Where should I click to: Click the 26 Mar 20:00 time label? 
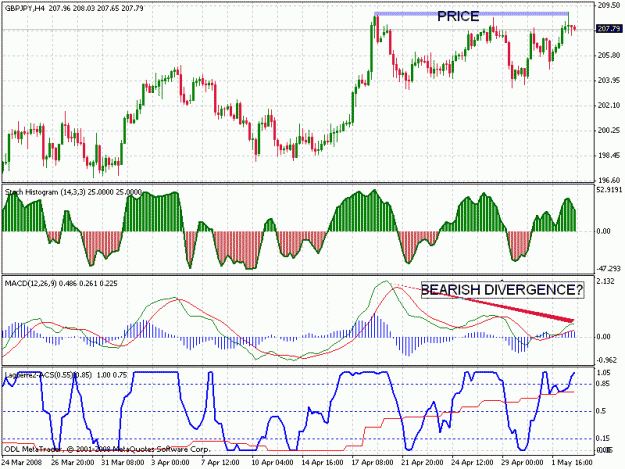73,462
